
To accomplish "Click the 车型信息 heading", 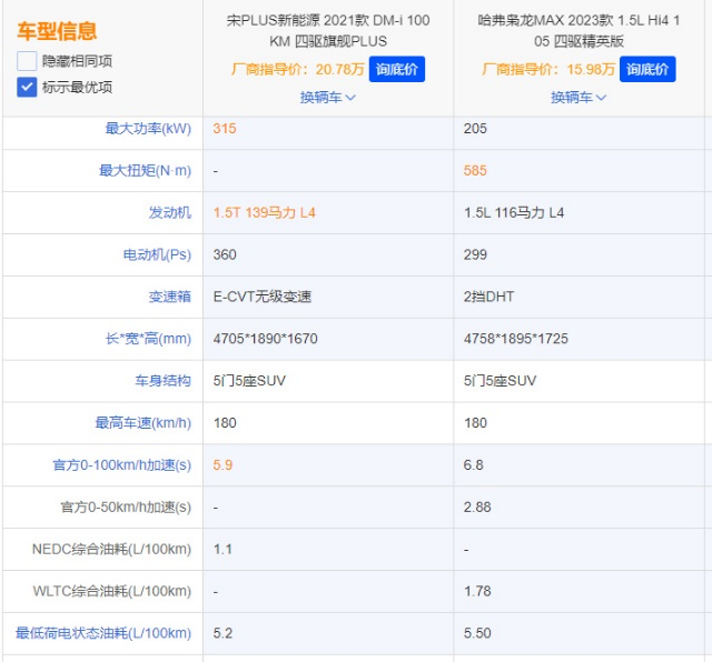I will pos(57,31).
